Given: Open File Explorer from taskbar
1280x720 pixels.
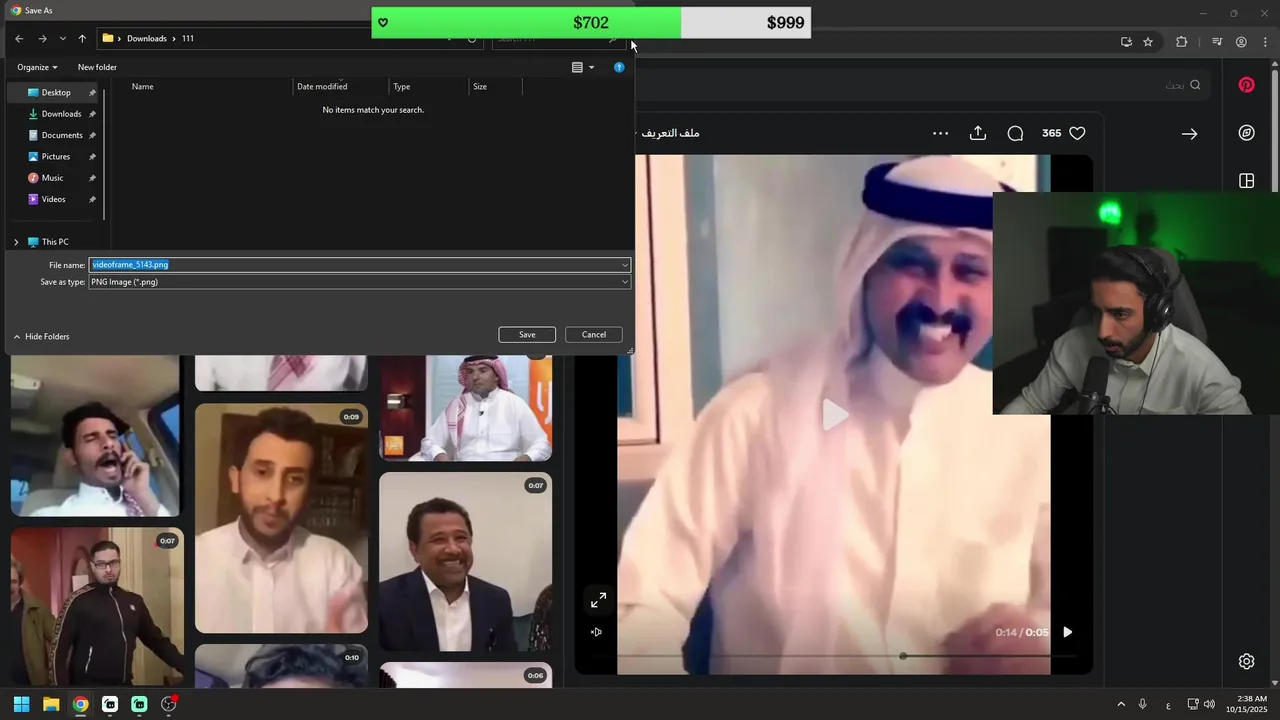Looking at the screenshot, I should coord(51,704).
